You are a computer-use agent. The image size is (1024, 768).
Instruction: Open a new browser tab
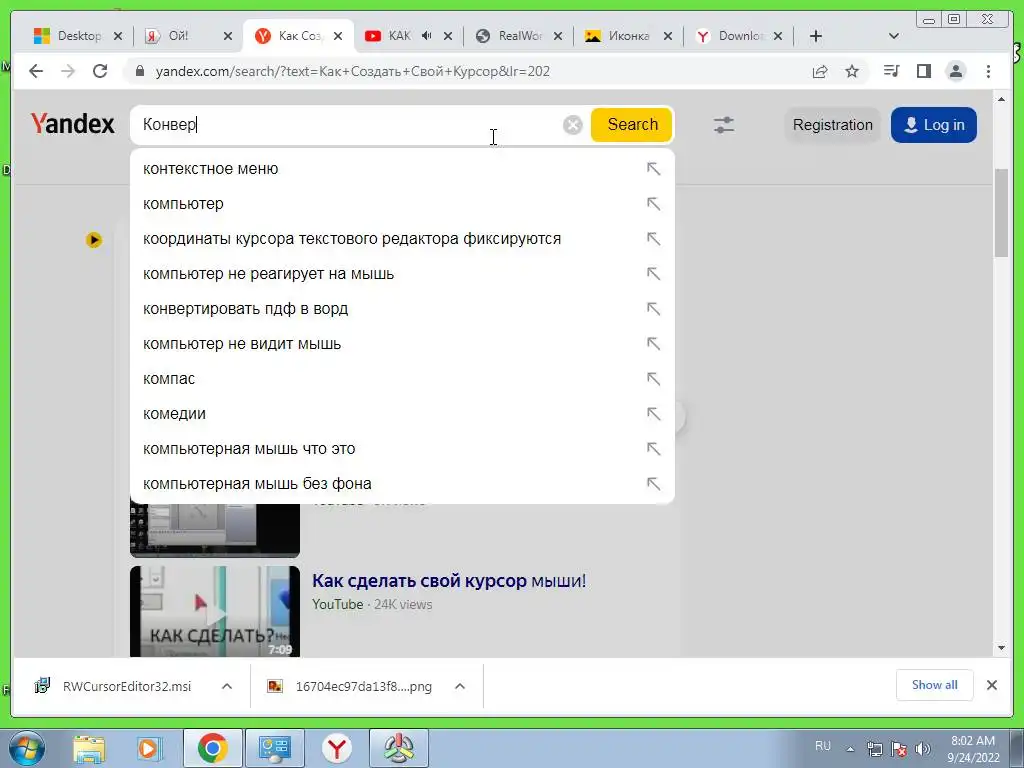(x=816, y=36)
